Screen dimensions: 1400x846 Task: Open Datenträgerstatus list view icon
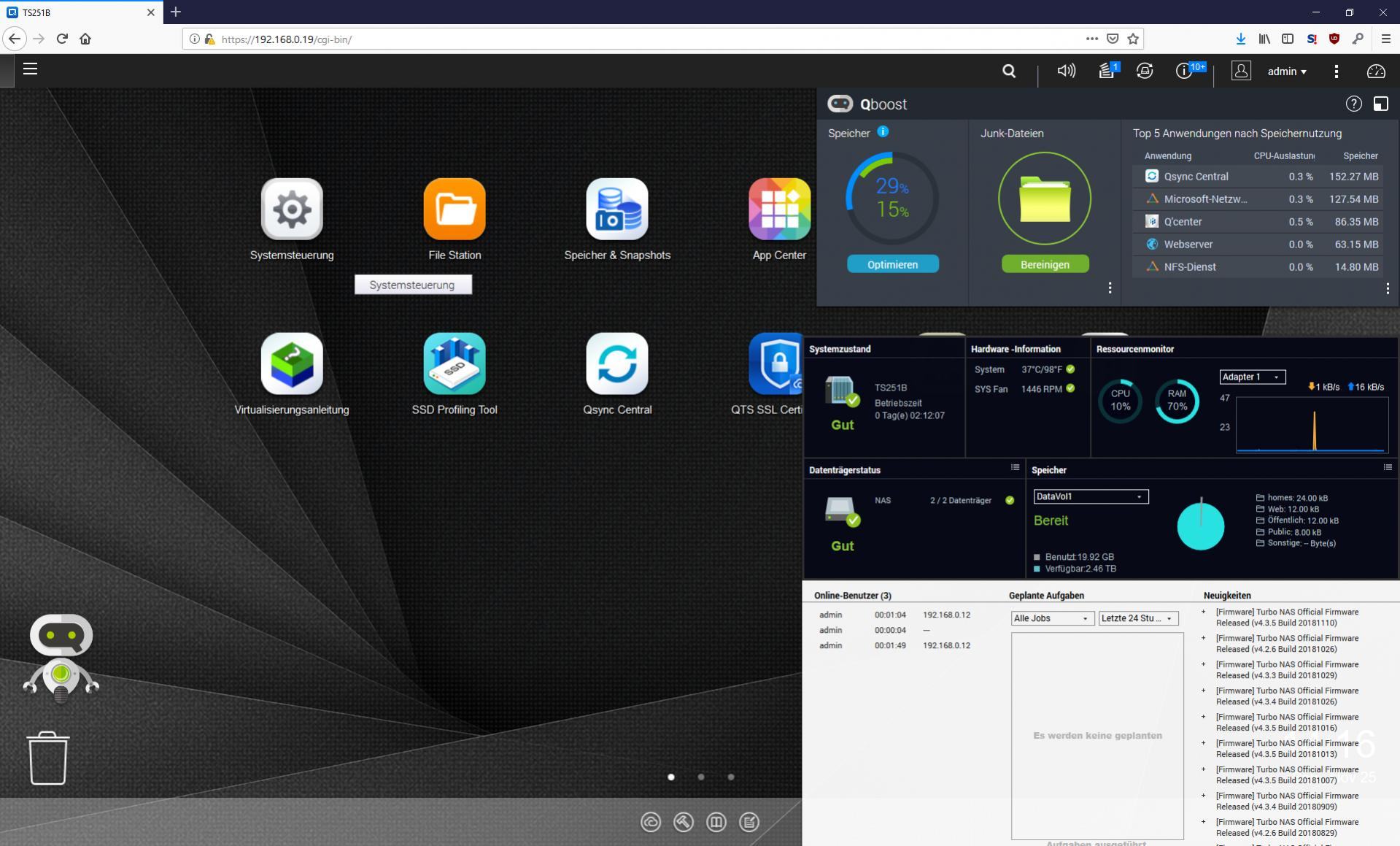(1015, 468)
